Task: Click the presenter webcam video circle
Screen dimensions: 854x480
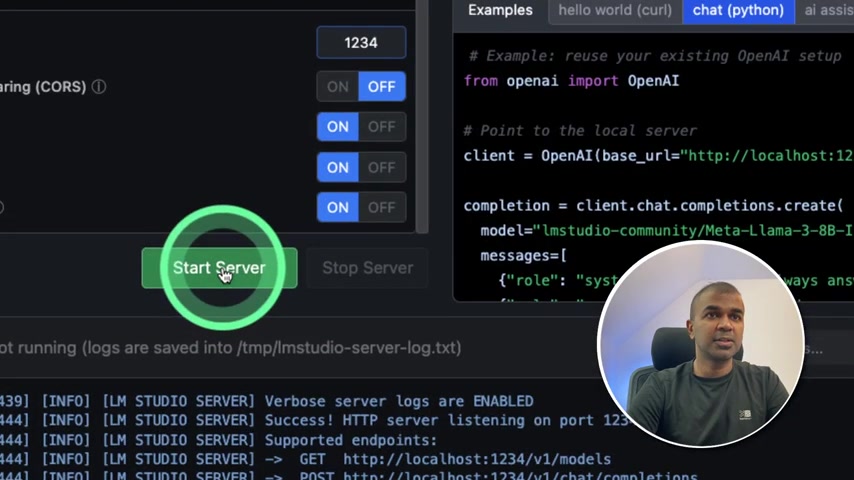Action: click(x=701, y=344)
